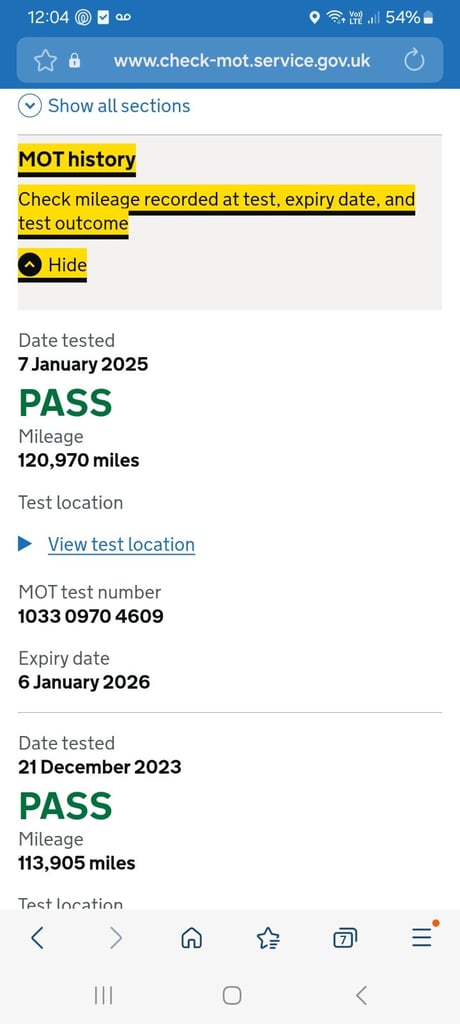Screen dimensions: 460x1024
Task: Tap the Check mileage recorded description link
Action: [x=216, y=212]
